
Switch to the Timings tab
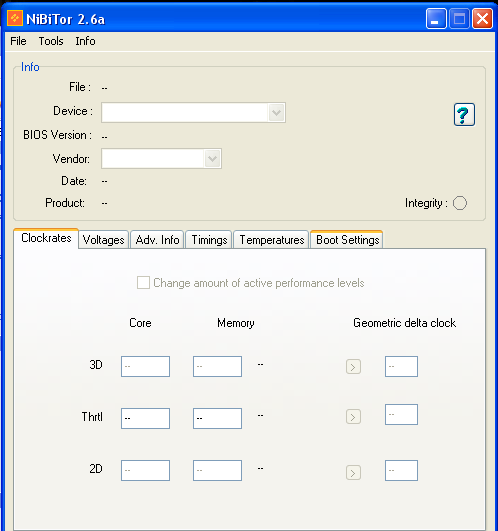point(209,240)
